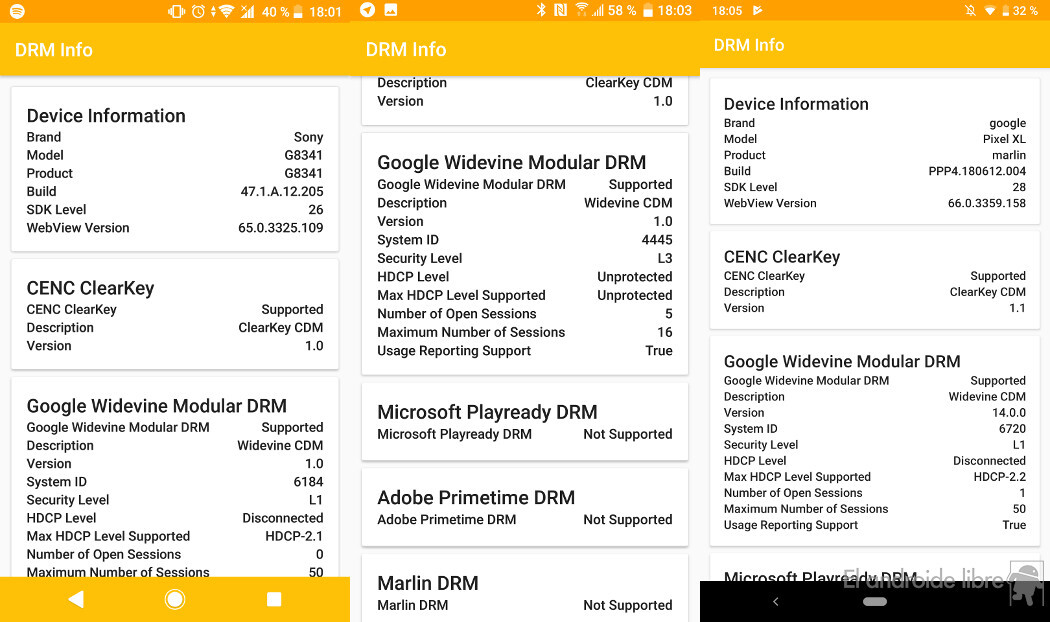Tap the Security Level L3 row

click(524, 258)
